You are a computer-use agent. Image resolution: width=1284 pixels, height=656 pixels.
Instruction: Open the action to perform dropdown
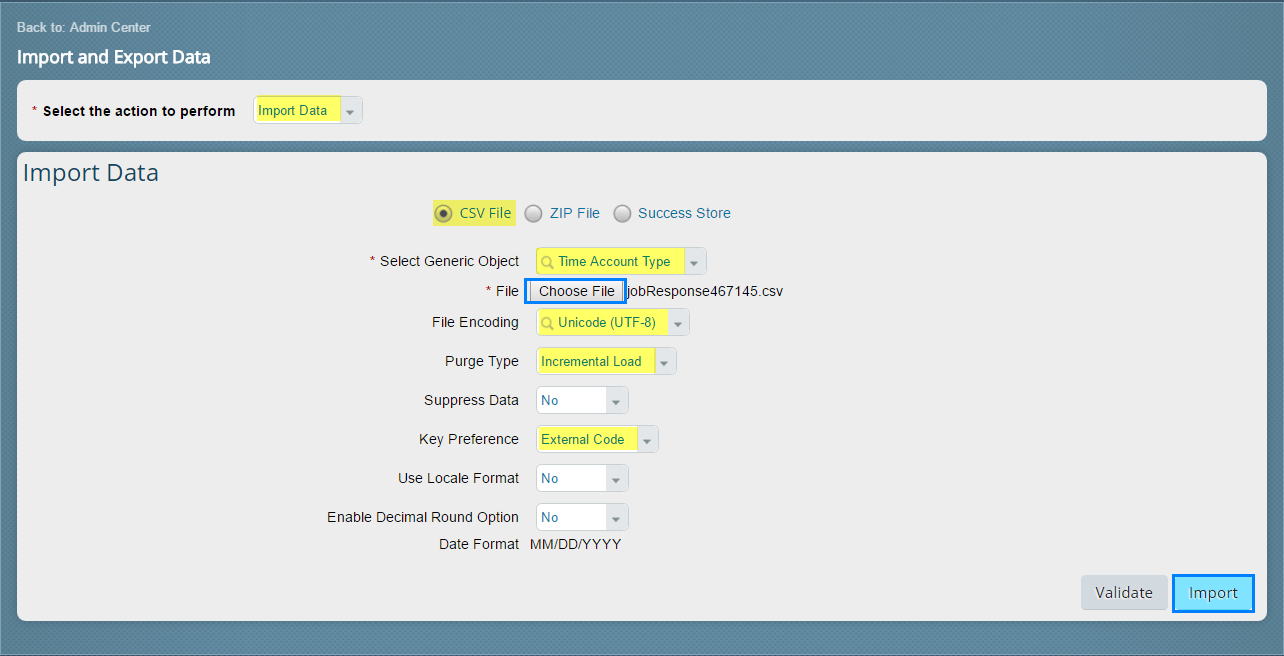tap(308, 111)
